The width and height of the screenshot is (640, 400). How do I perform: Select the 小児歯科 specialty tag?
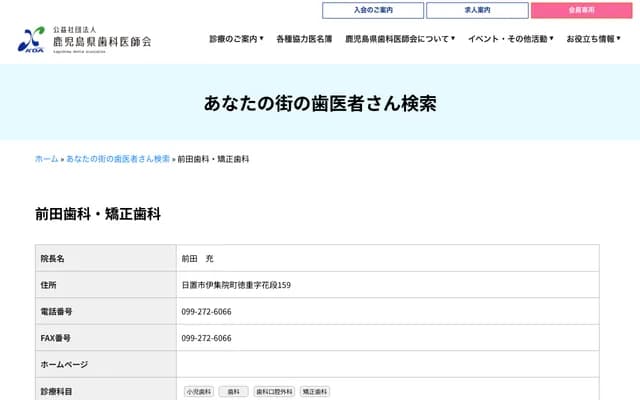pyautogui.click(x=198, y=392)
